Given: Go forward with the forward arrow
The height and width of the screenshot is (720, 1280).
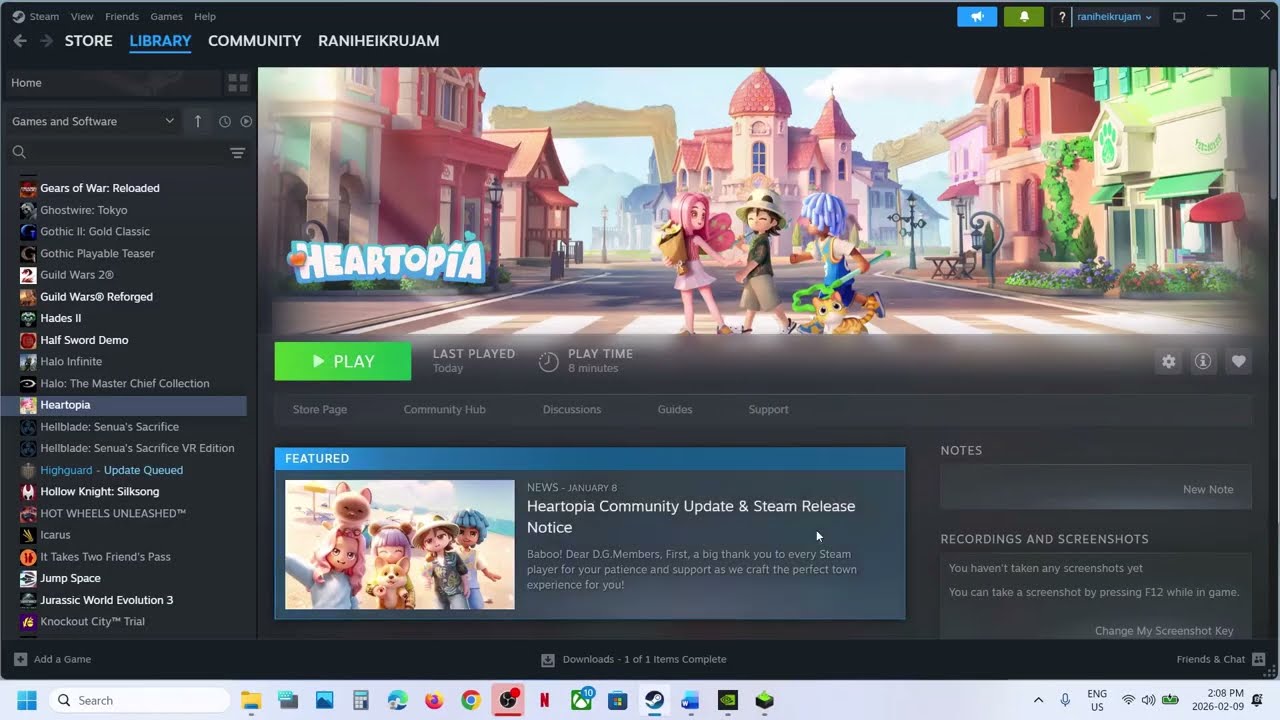Looking at the screenshot, I should 46,41.
